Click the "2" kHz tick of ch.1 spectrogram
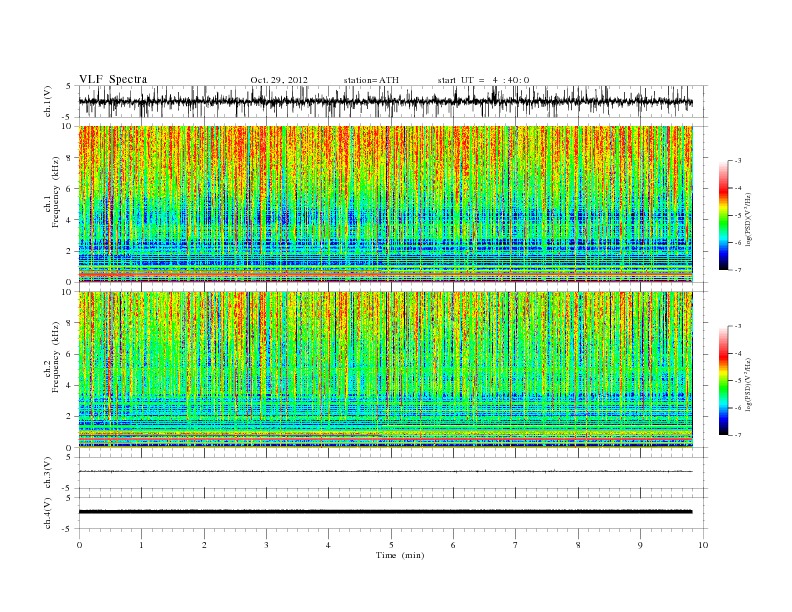Image resolution: width=792 pixels, height=612 pixels. (70, 251)
